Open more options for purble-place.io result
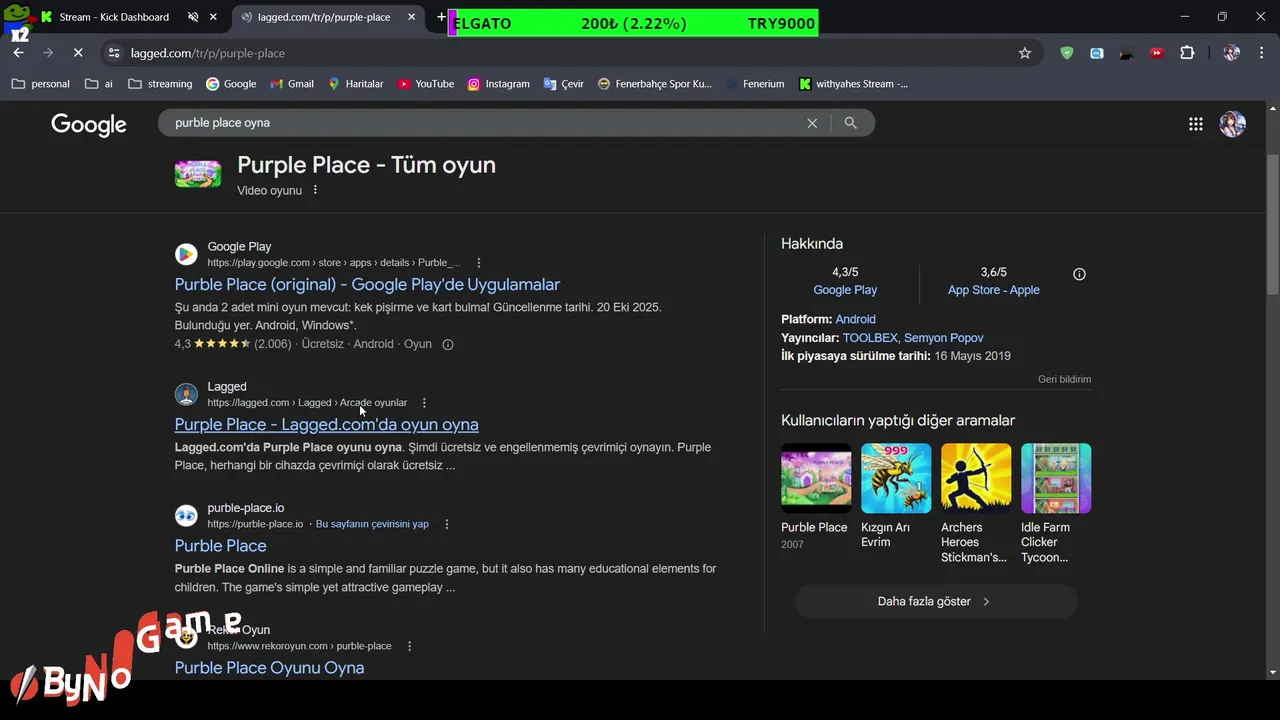This screenshot has height=720, width=1280. click(447, 524)
